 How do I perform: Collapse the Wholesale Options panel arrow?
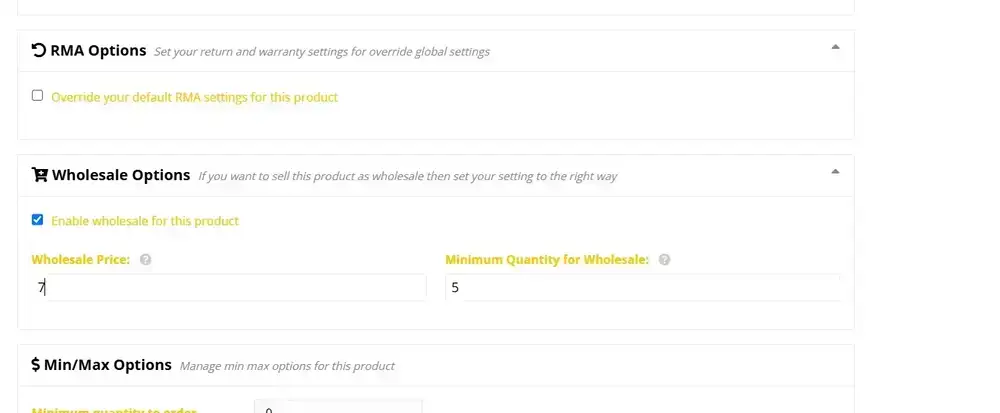point(836,171)
